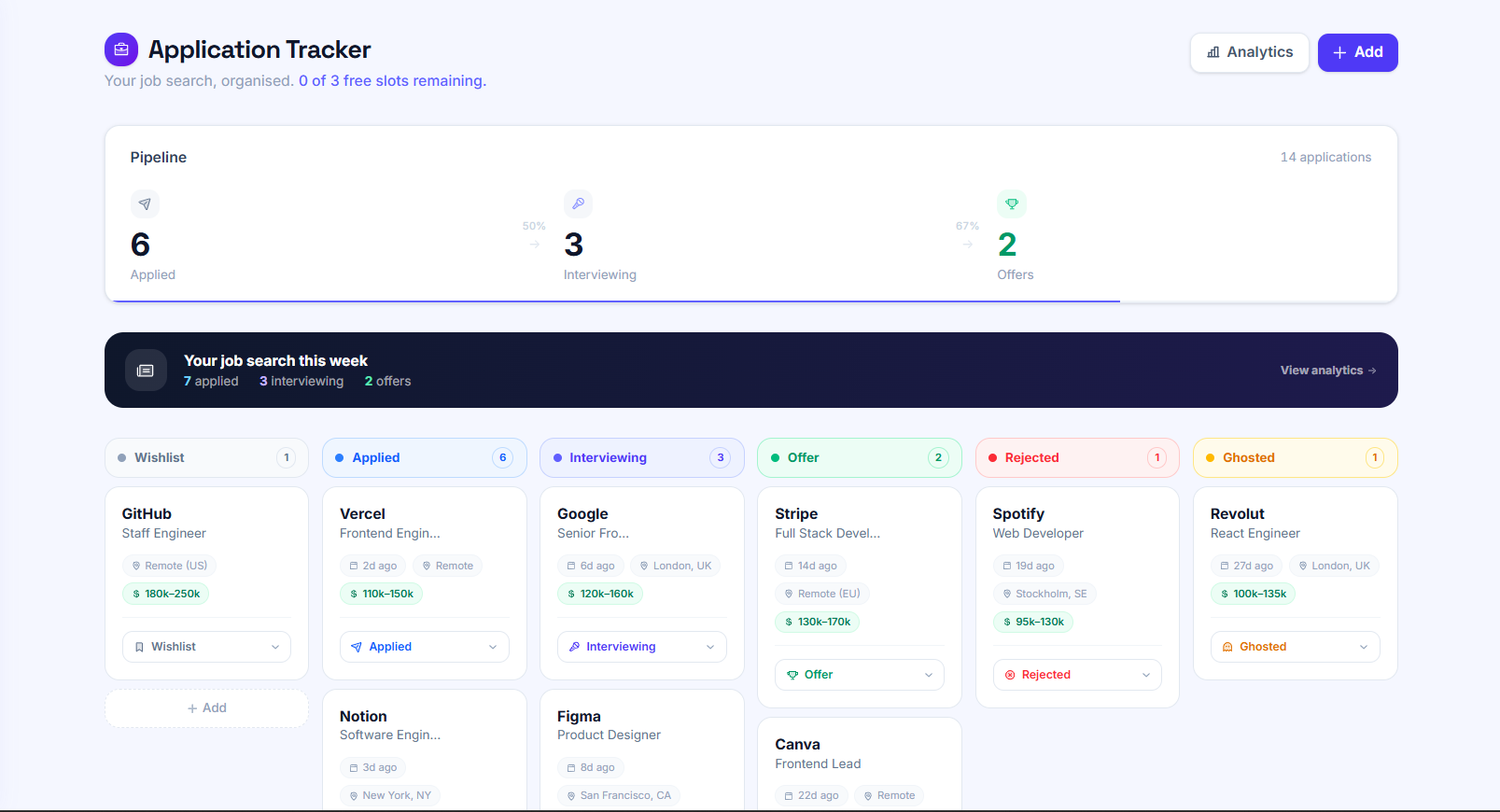Click Stripe card title
The width and height of the screenshot is (1500, 812).
[x=796, y=514]
